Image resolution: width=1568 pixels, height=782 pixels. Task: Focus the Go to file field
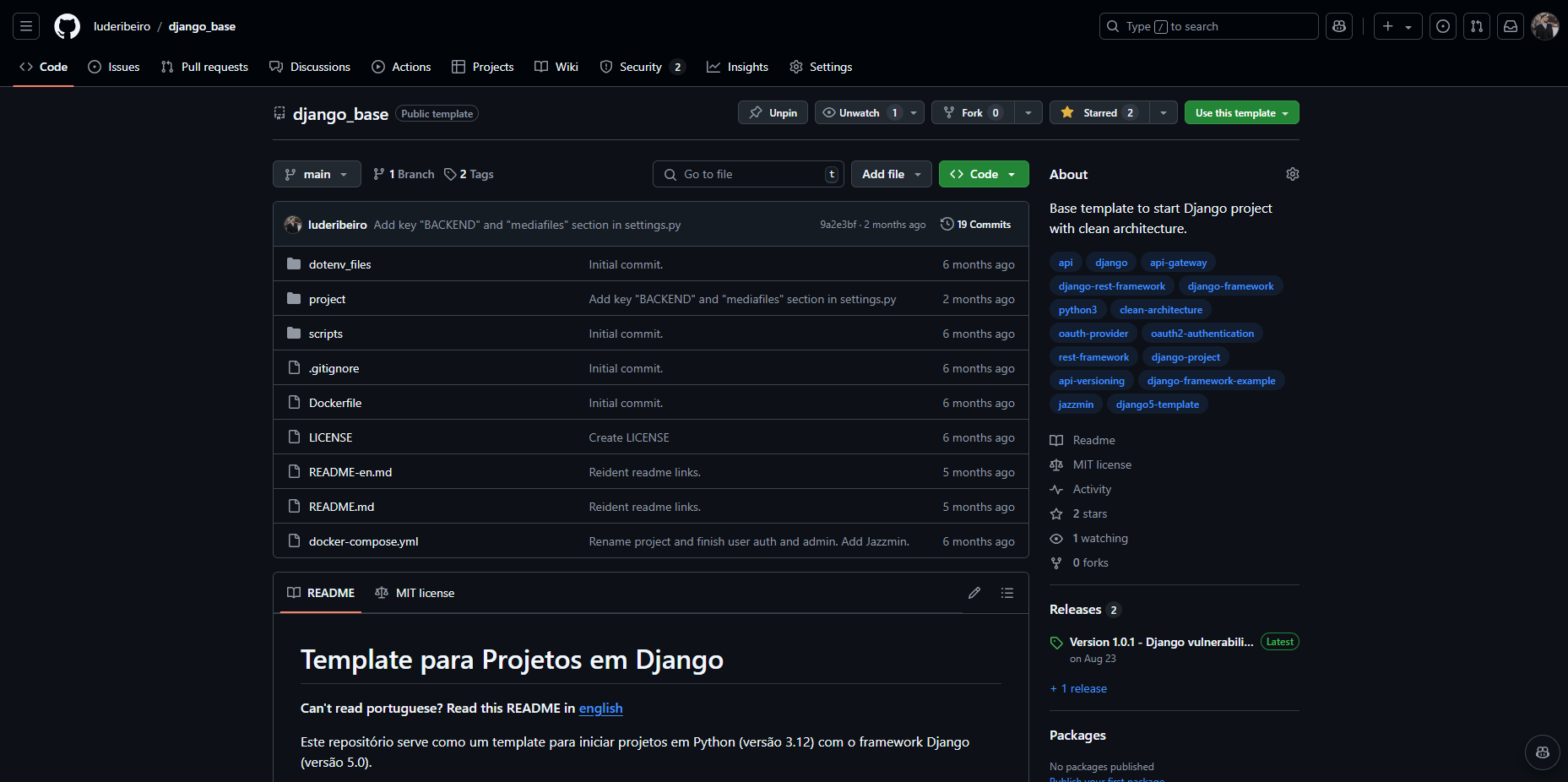pos(748,174)
